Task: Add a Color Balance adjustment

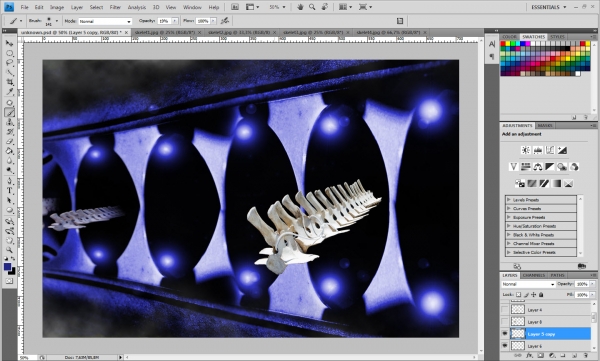Action: [538, 167]
